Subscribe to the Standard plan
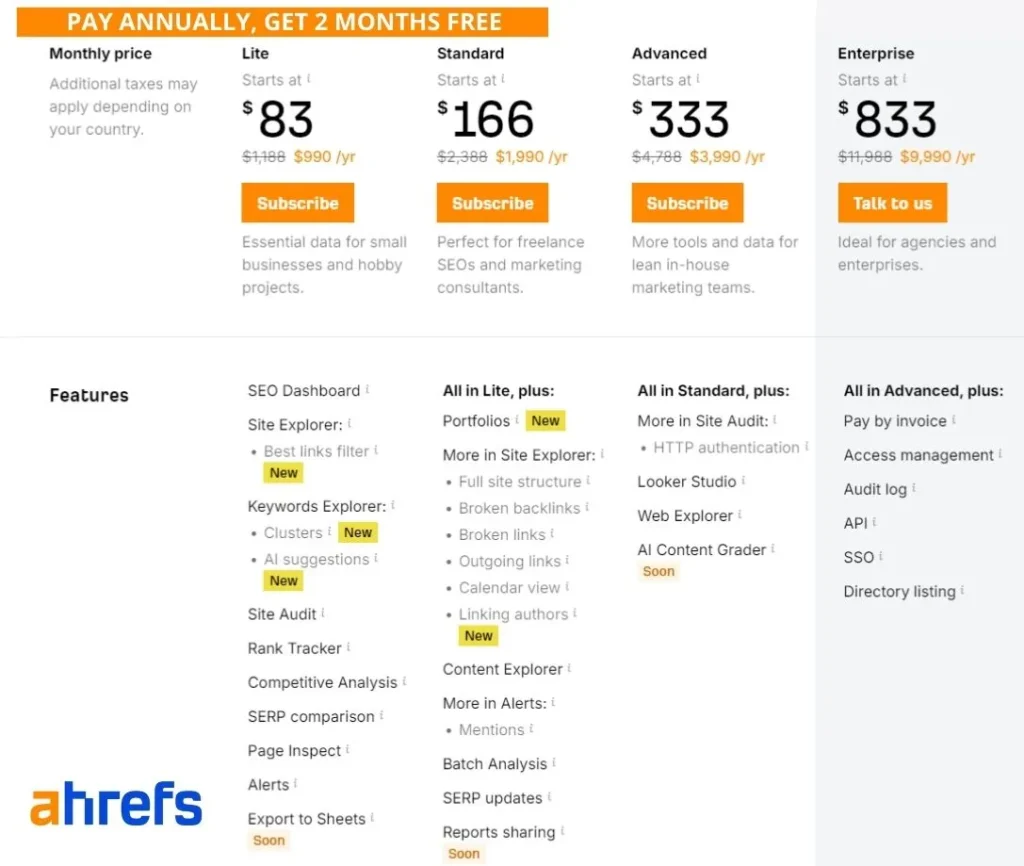Screen dimensions: 1024x866 [x=492, y=203]
